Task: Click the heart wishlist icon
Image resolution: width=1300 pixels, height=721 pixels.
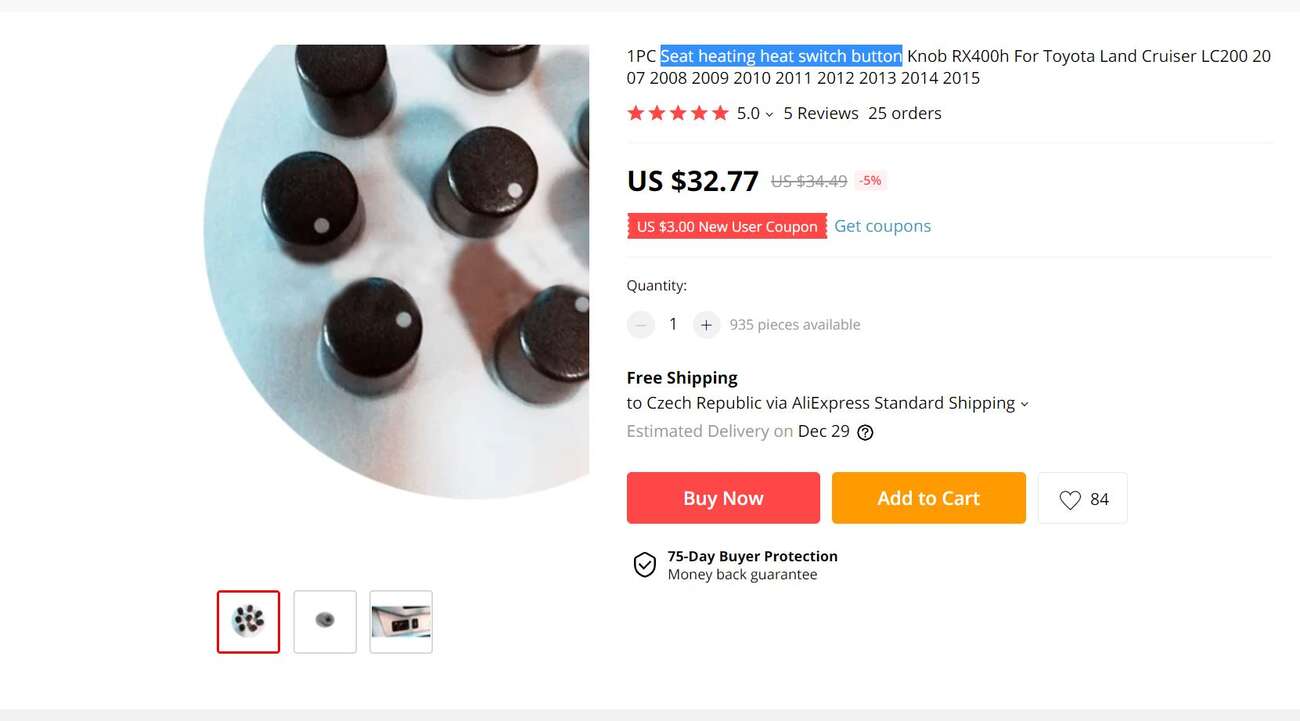Action: click(1070, 500)
